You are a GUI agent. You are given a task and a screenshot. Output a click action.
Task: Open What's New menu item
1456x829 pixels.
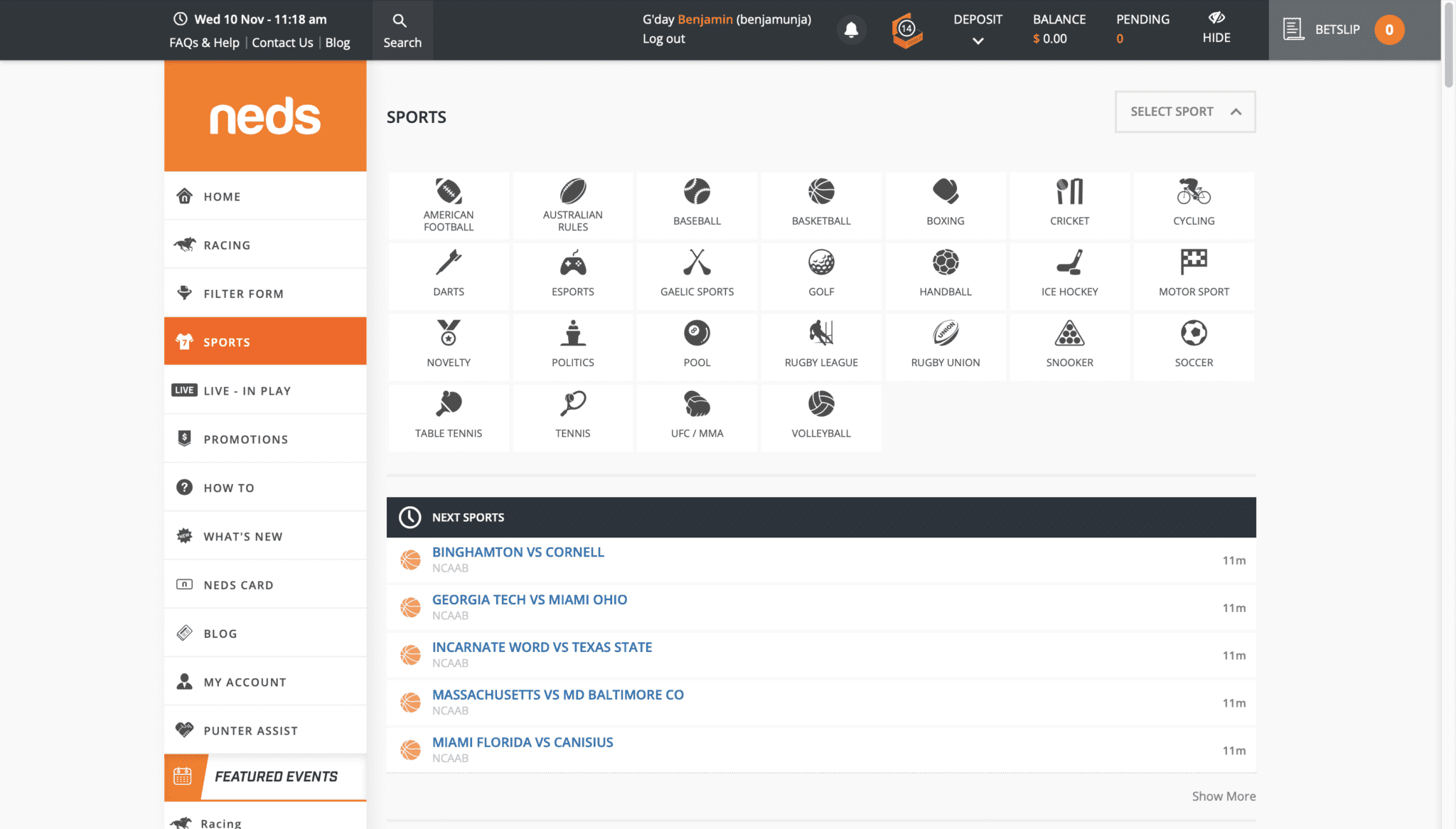pyautogui.click(x=265, y=536)
